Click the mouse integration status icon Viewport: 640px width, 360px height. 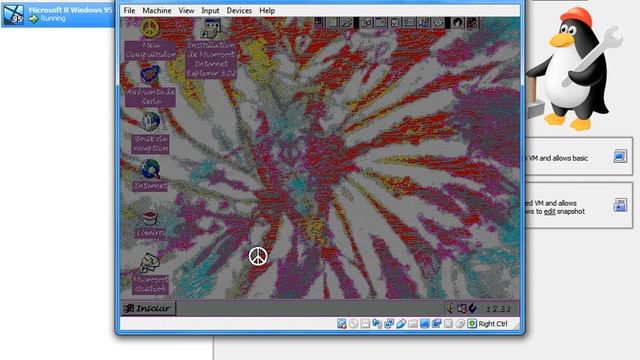460,324
